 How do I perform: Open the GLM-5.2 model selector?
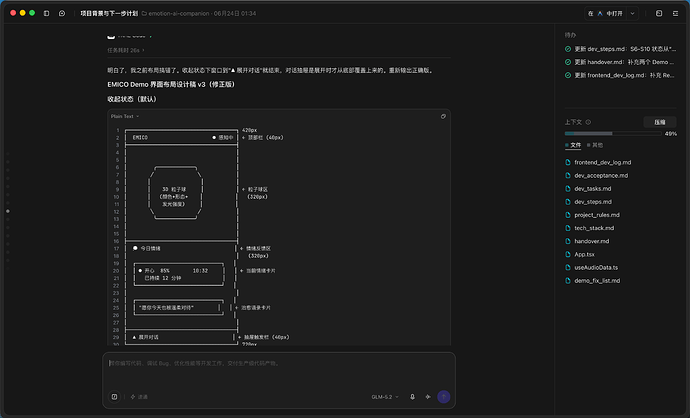[x=385, y=396]
